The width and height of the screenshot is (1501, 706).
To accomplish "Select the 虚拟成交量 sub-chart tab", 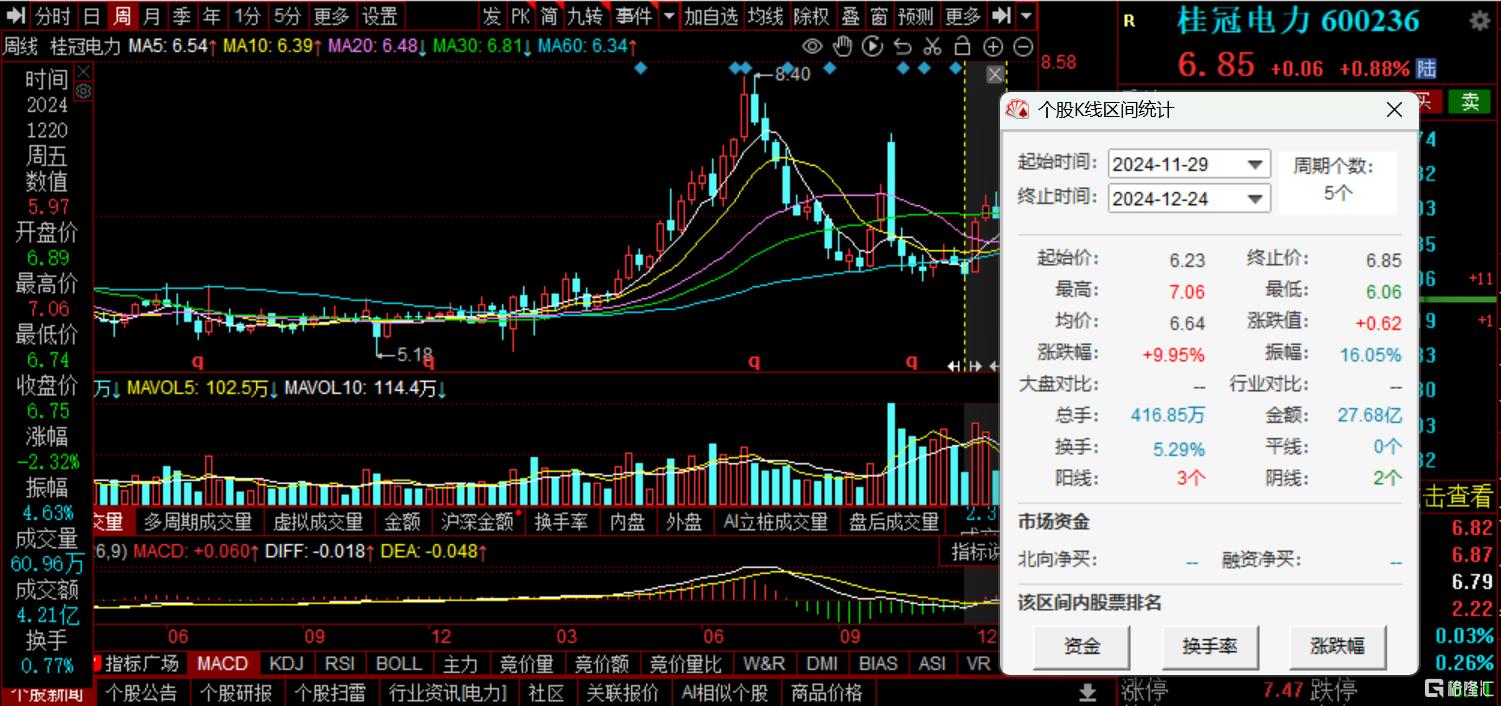I will (x=318, y=521).
